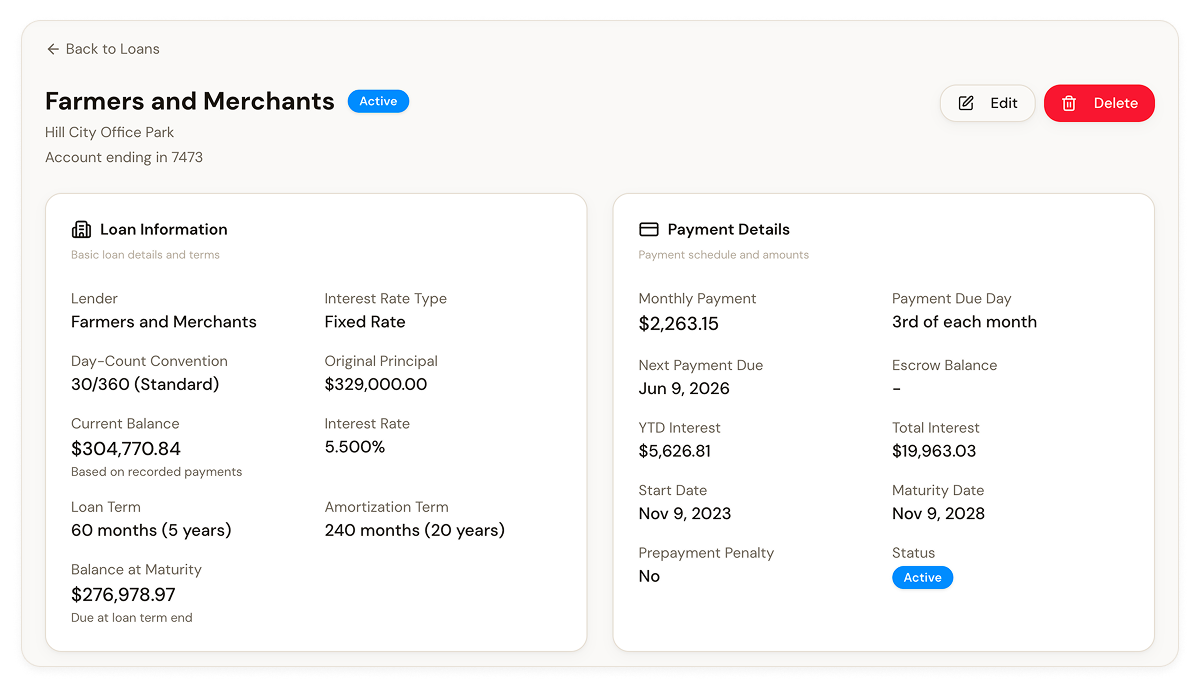Viewport: 1200px width, 687px height.
Task: Delete this loan with red button
Action: click(x=1099, y=103)
